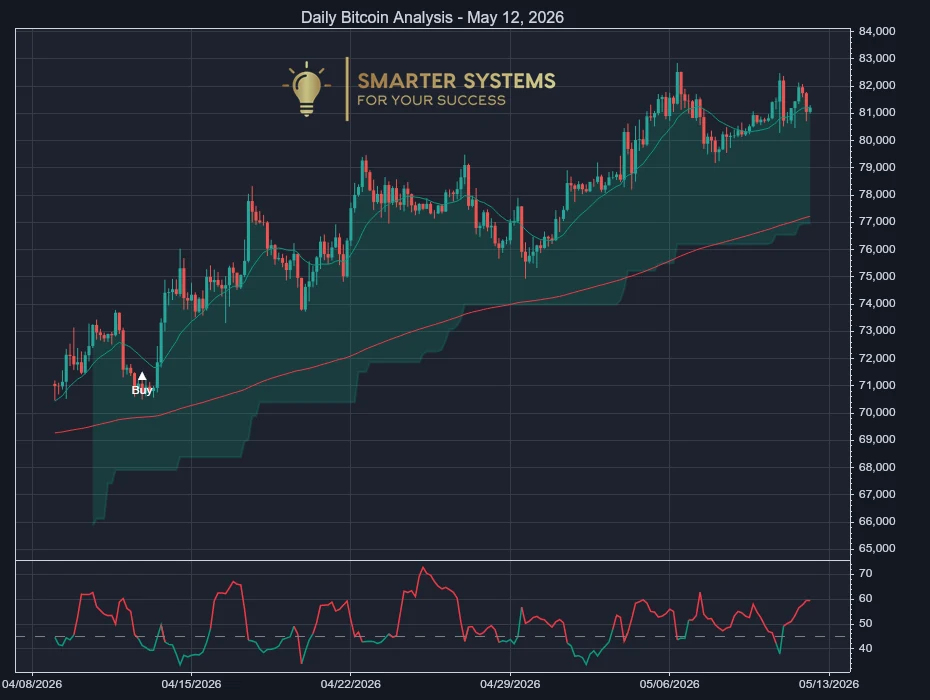The height and width of the screenshot is (700, 930).
Task: Click the 78,000 price axis label
Action: 877,195
